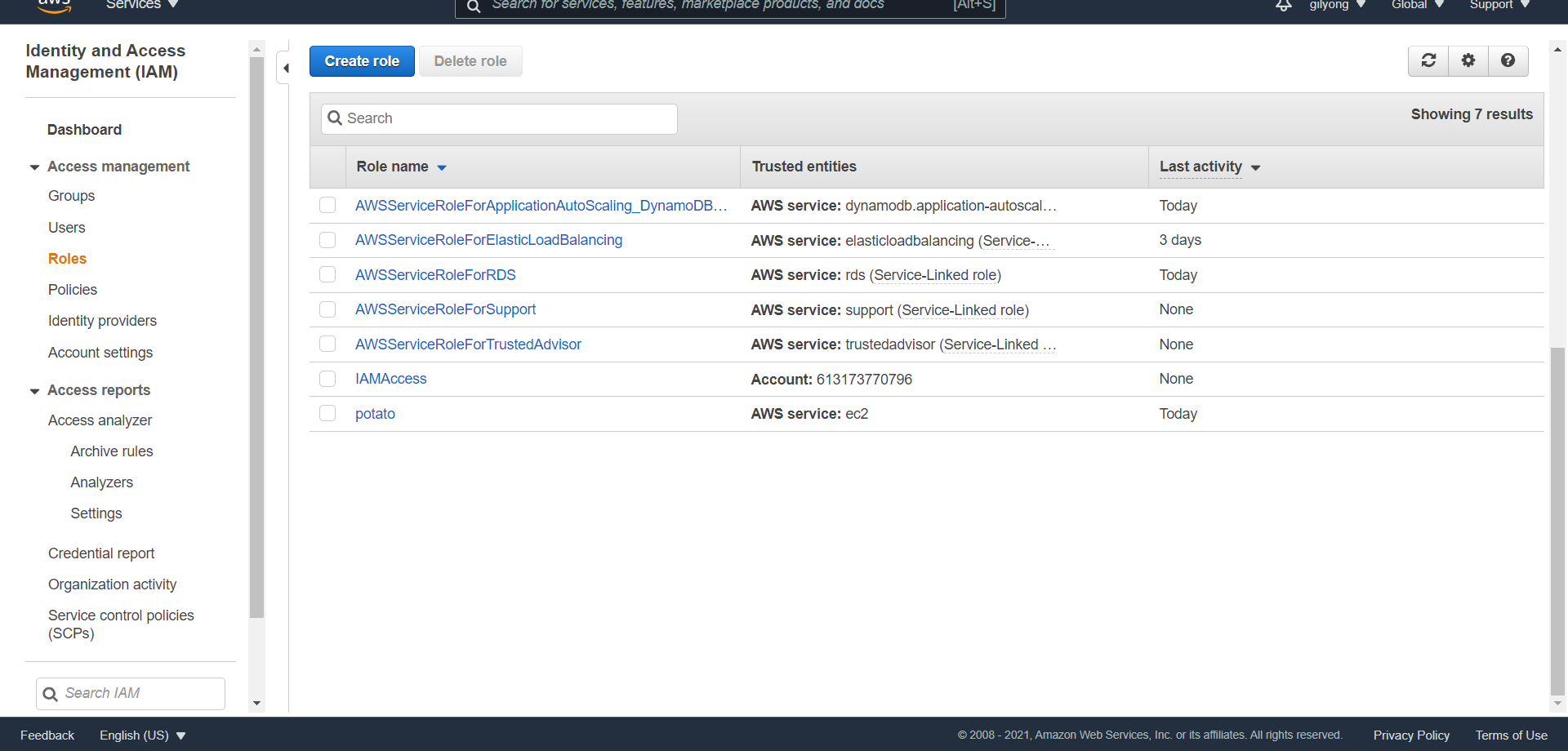Focus the top AWS services search bar

point(730,7)
